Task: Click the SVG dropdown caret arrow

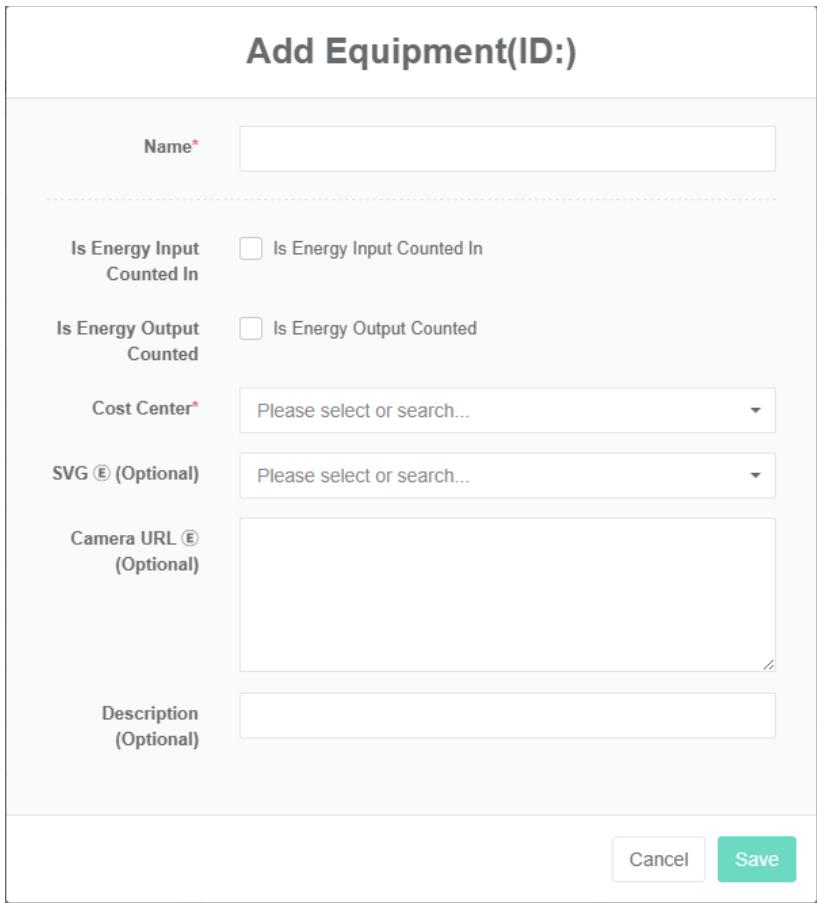Action: [755, 476]
